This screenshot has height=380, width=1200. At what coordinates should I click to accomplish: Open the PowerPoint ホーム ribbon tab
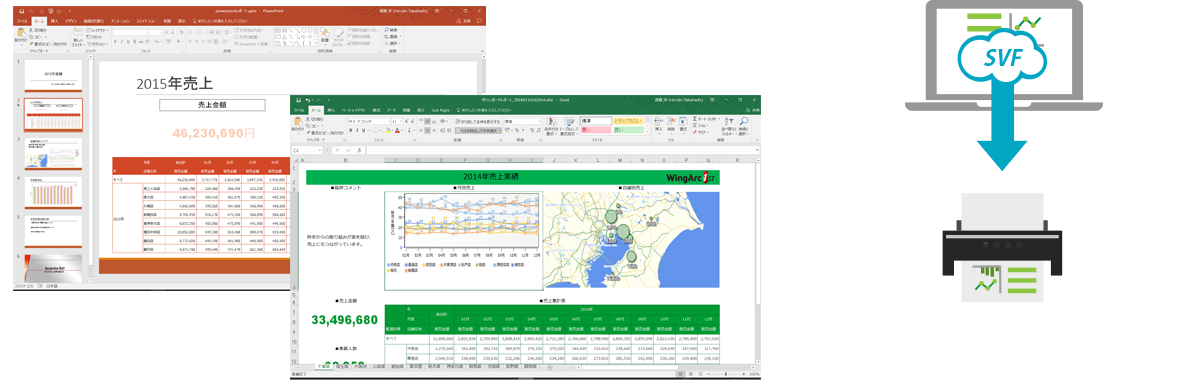click(39, 21)
